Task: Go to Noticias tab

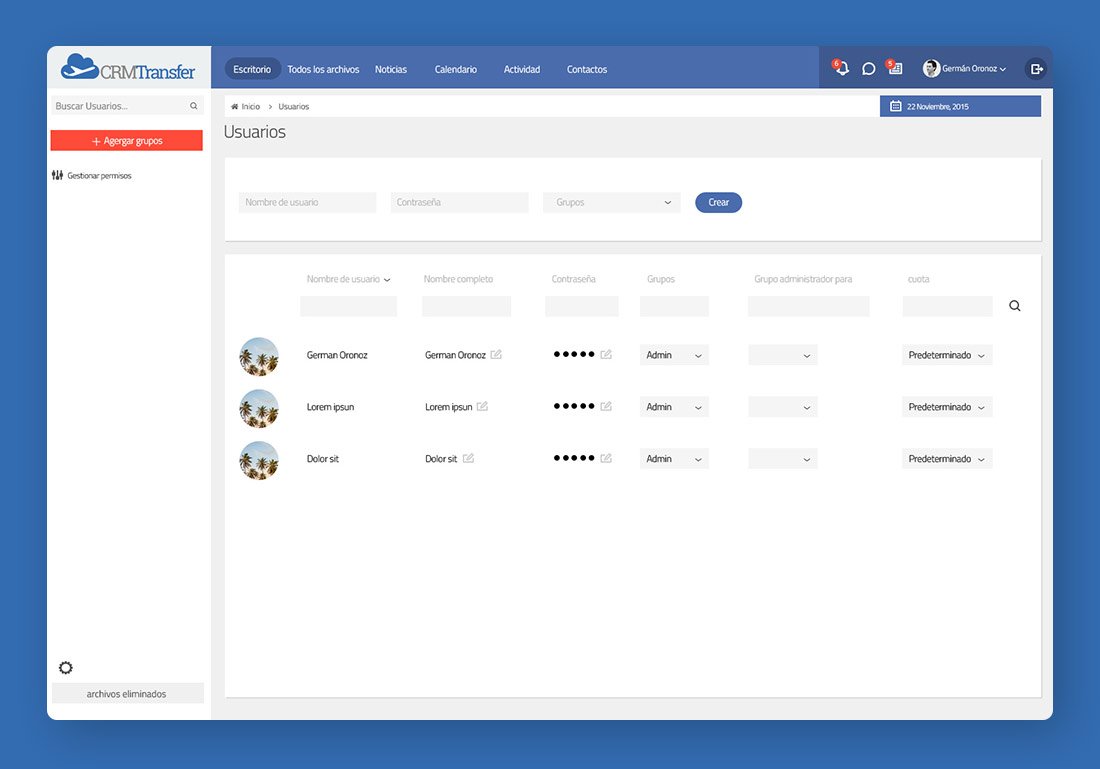Action: tap(391, 69)
